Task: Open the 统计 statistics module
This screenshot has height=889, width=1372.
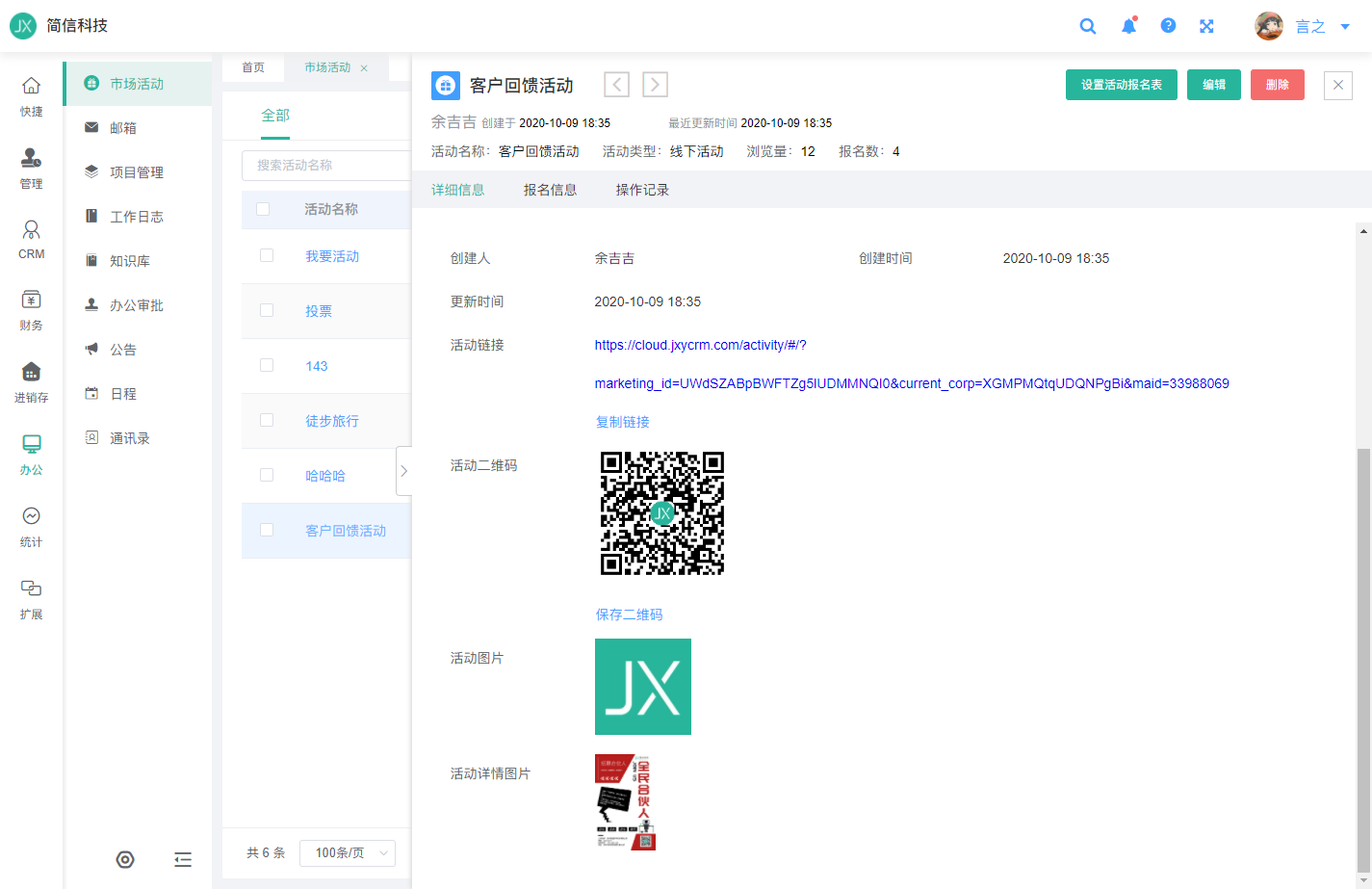Action: coord(32,527)
